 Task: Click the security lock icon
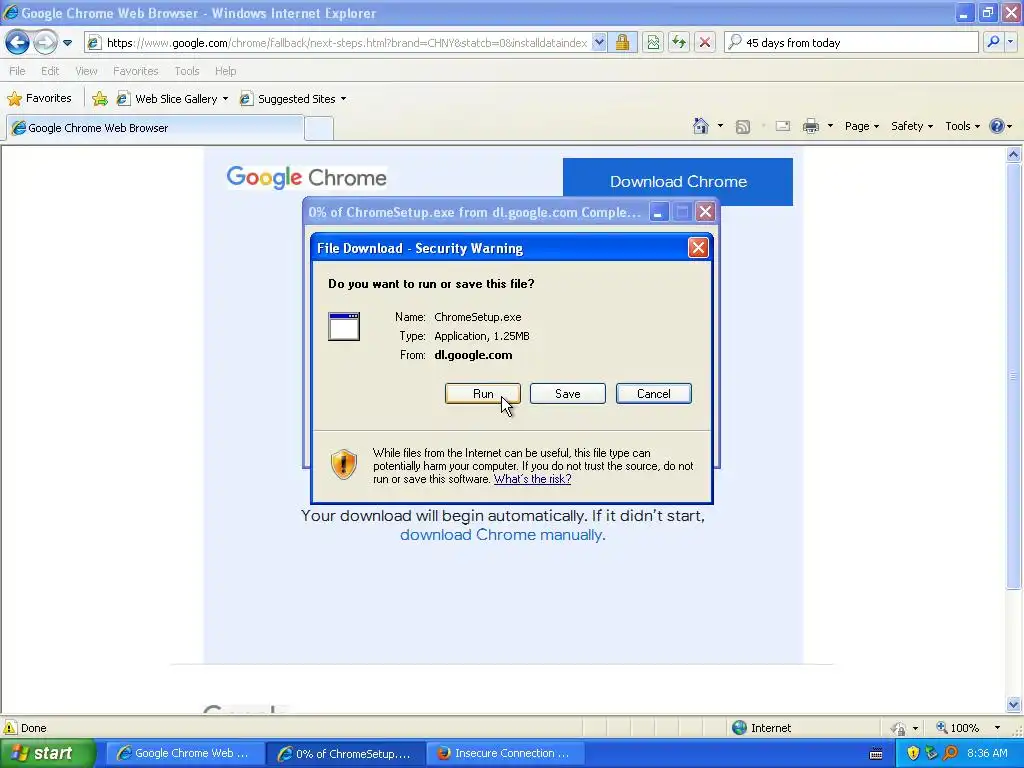pyautogui.click(x=622, y=43)
